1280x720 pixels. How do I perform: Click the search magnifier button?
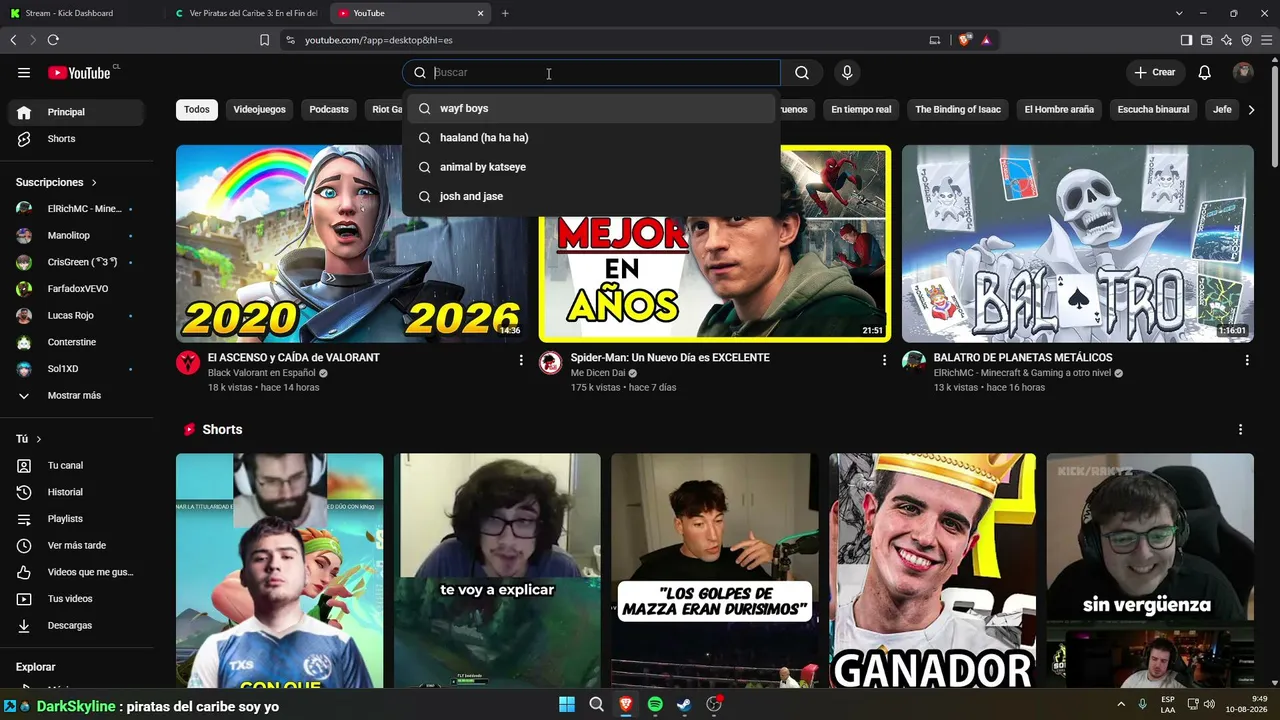(802, 72)
